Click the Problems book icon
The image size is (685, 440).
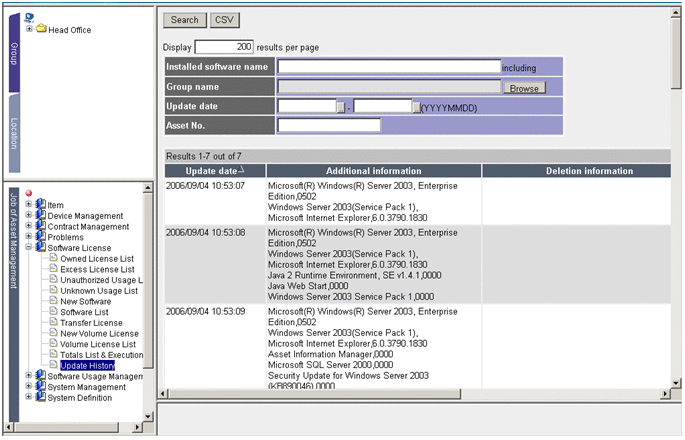click(41, 237)
